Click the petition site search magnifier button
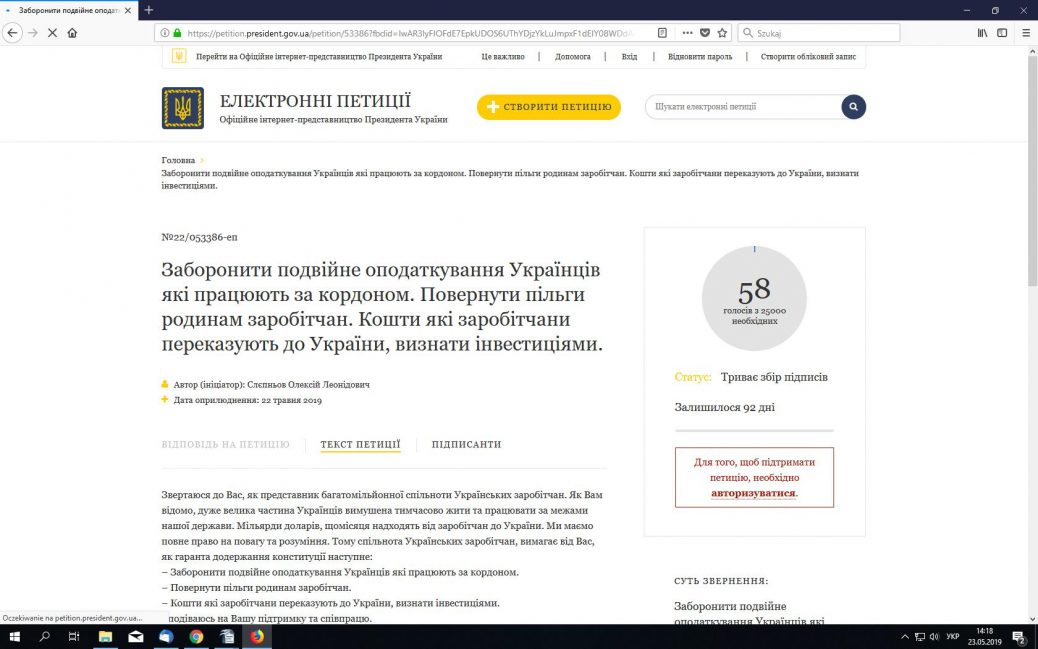The width and height of the screenshot is (1038, 649). (853, 107)
